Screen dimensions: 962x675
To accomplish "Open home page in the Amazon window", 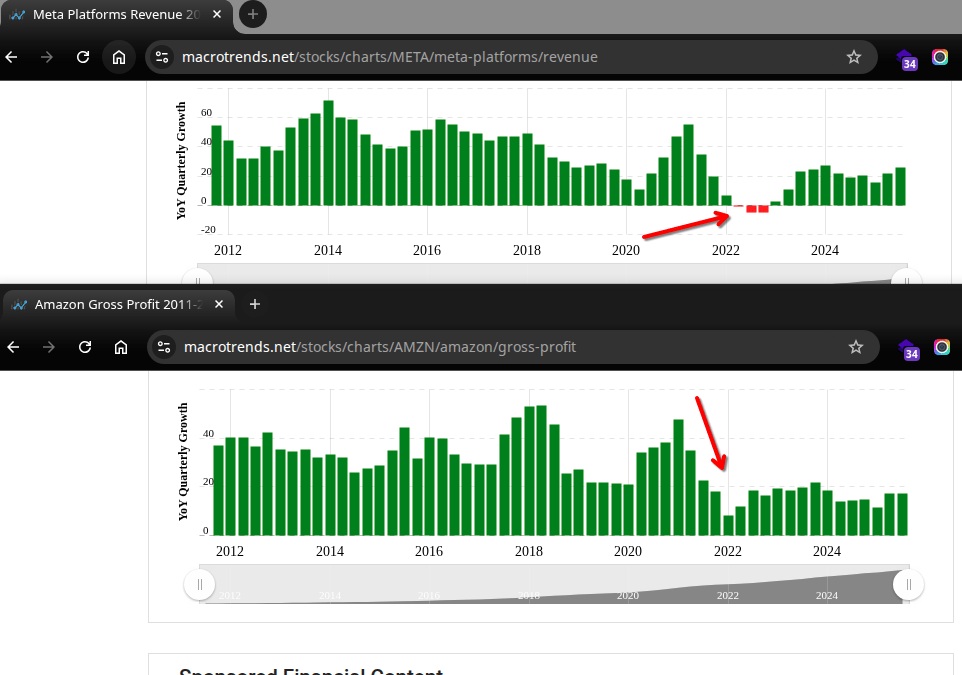I will point(121,347).
